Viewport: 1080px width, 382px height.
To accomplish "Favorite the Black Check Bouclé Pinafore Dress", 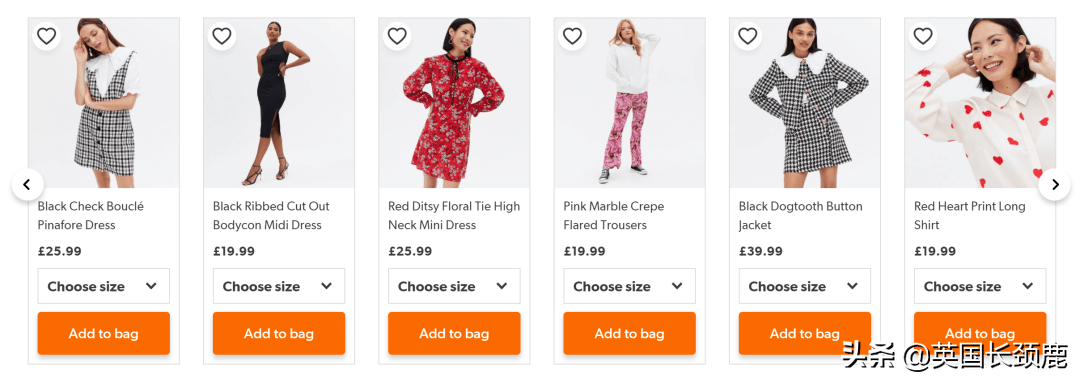I will pos(47,36).
